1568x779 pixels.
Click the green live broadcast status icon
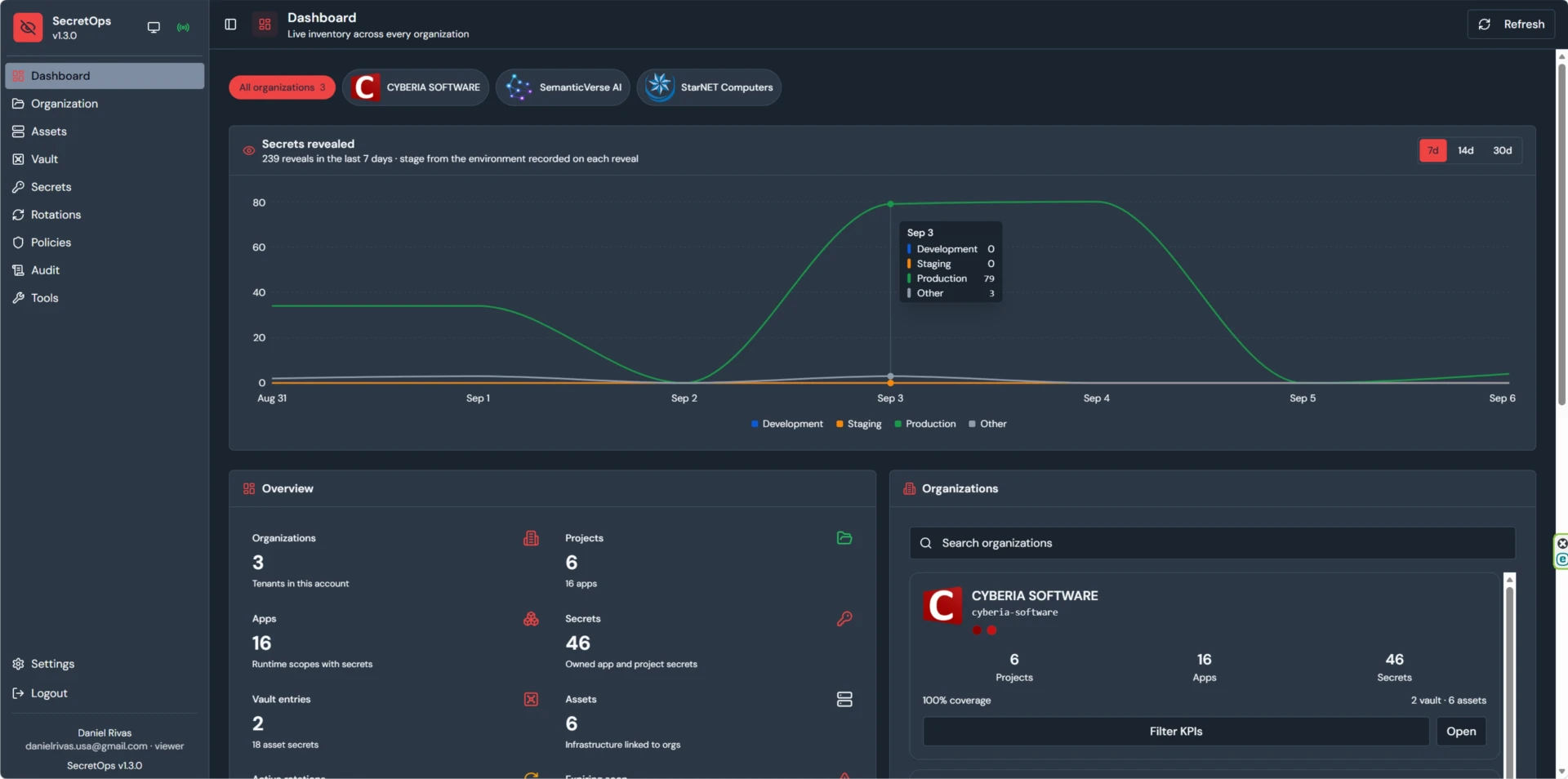click(x=183, y=27)
